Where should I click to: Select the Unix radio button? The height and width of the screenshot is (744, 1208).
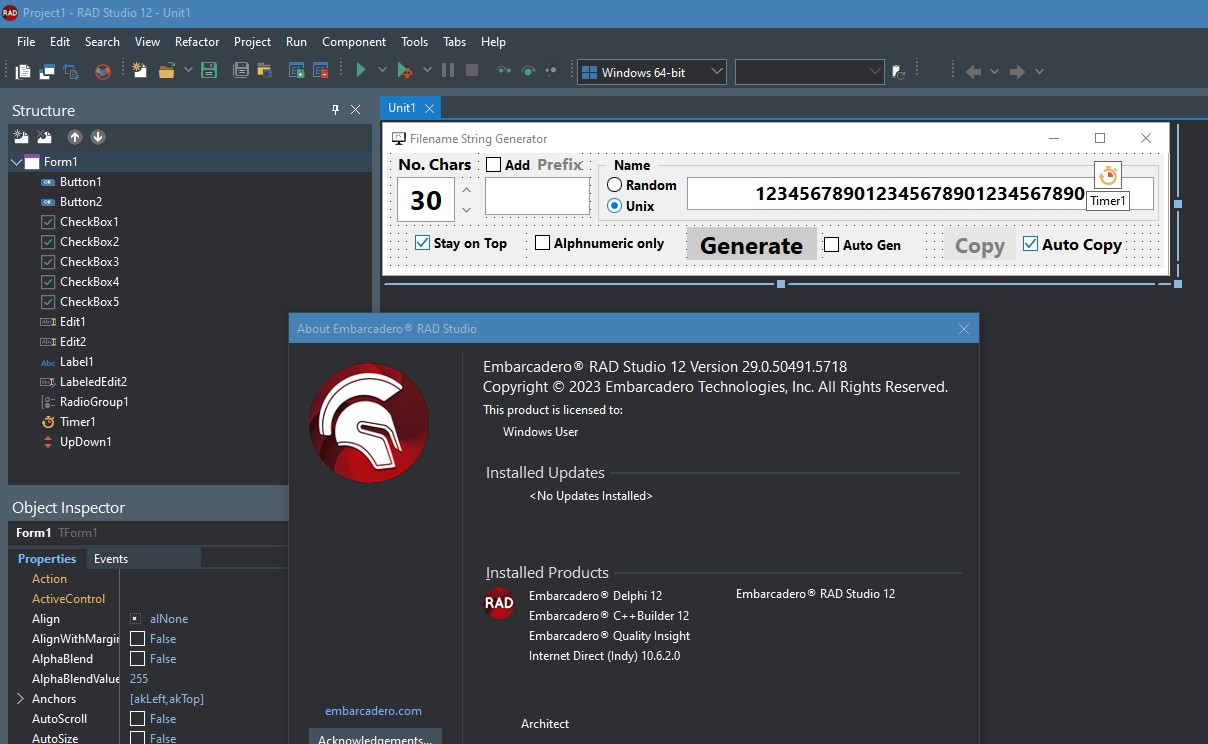click(615, 205)
